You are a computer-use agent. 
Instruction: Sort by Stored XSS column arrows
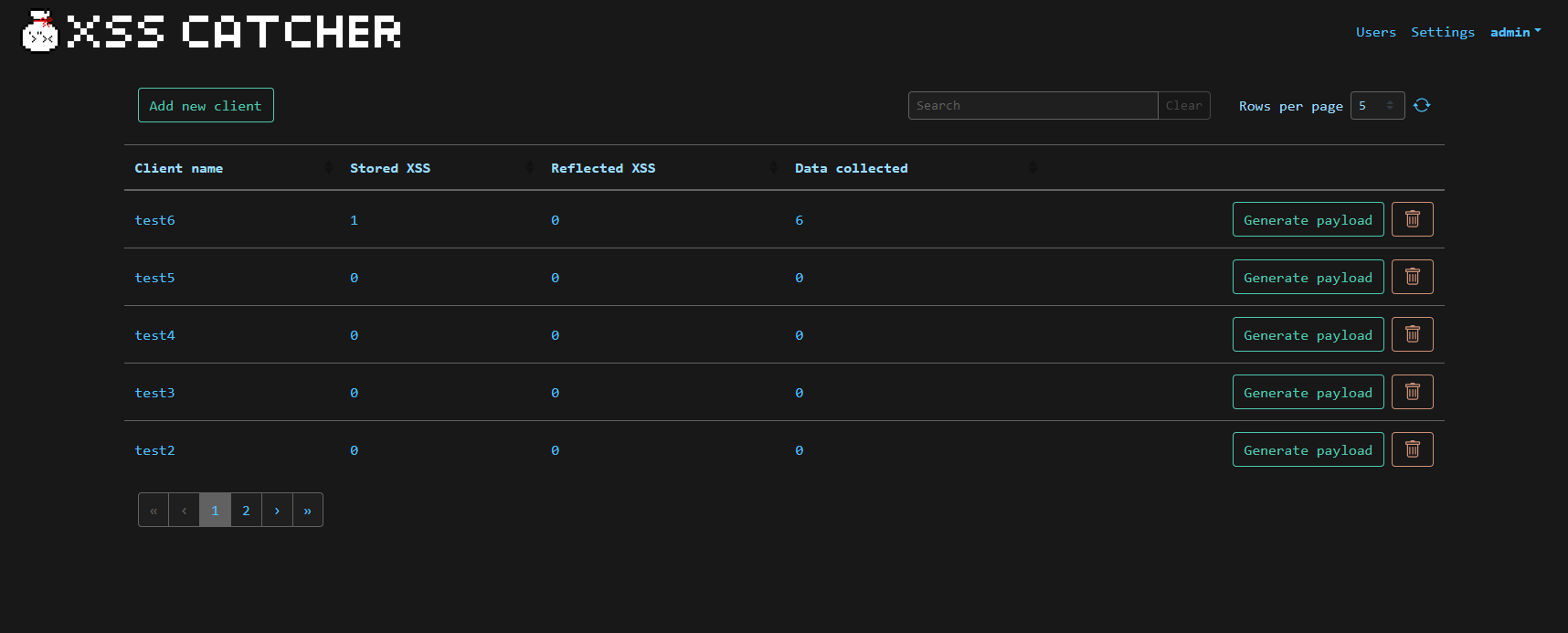tap(530, 168)
